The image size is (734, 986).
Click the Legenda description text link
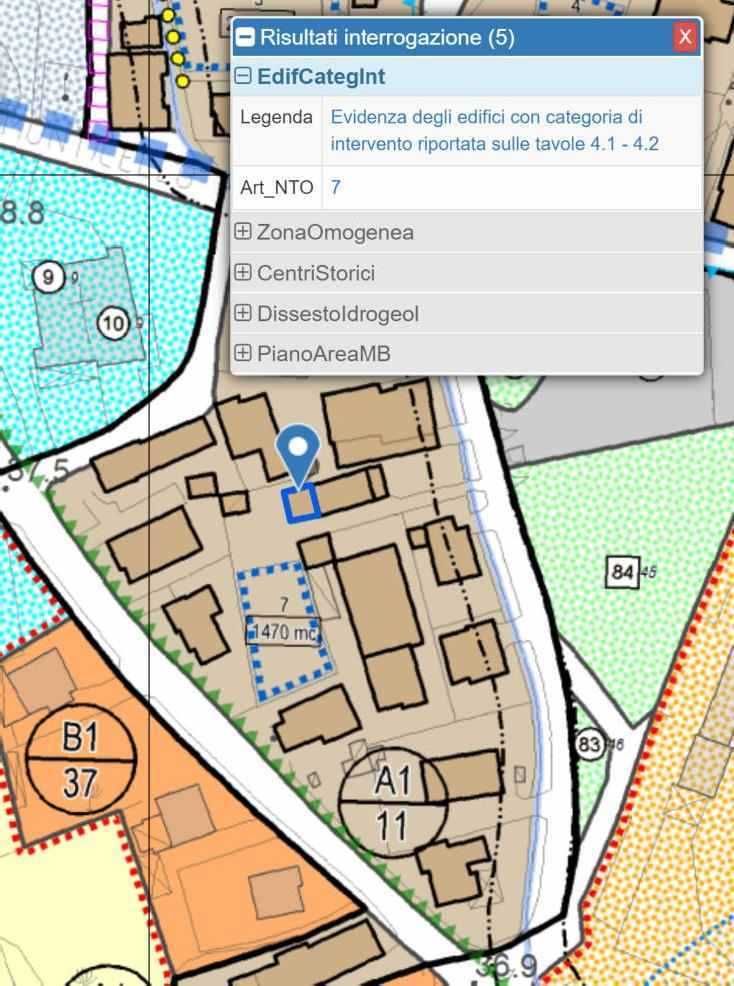(x=494, y=130)
